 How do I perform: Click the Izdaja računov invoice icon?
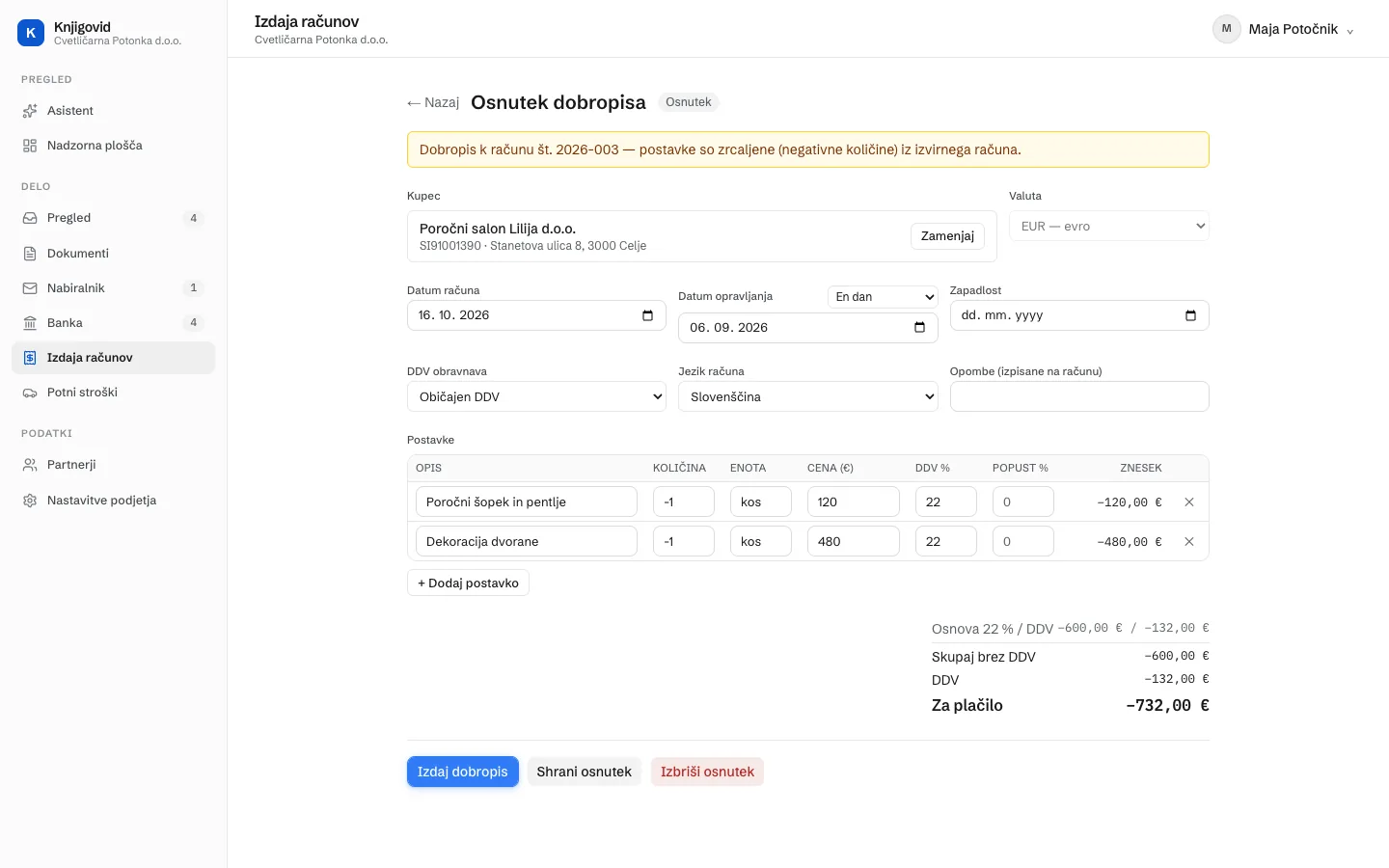tap(30, 358)
